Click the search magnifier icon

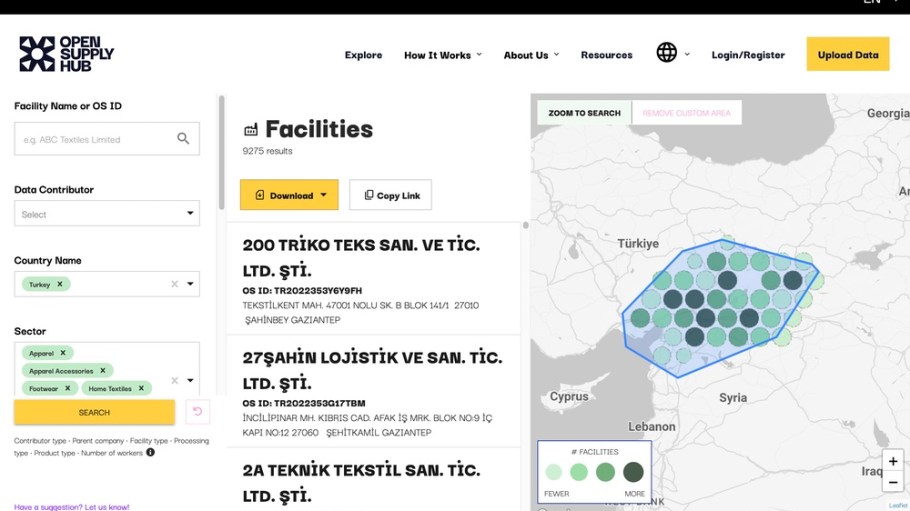(183, 138)
